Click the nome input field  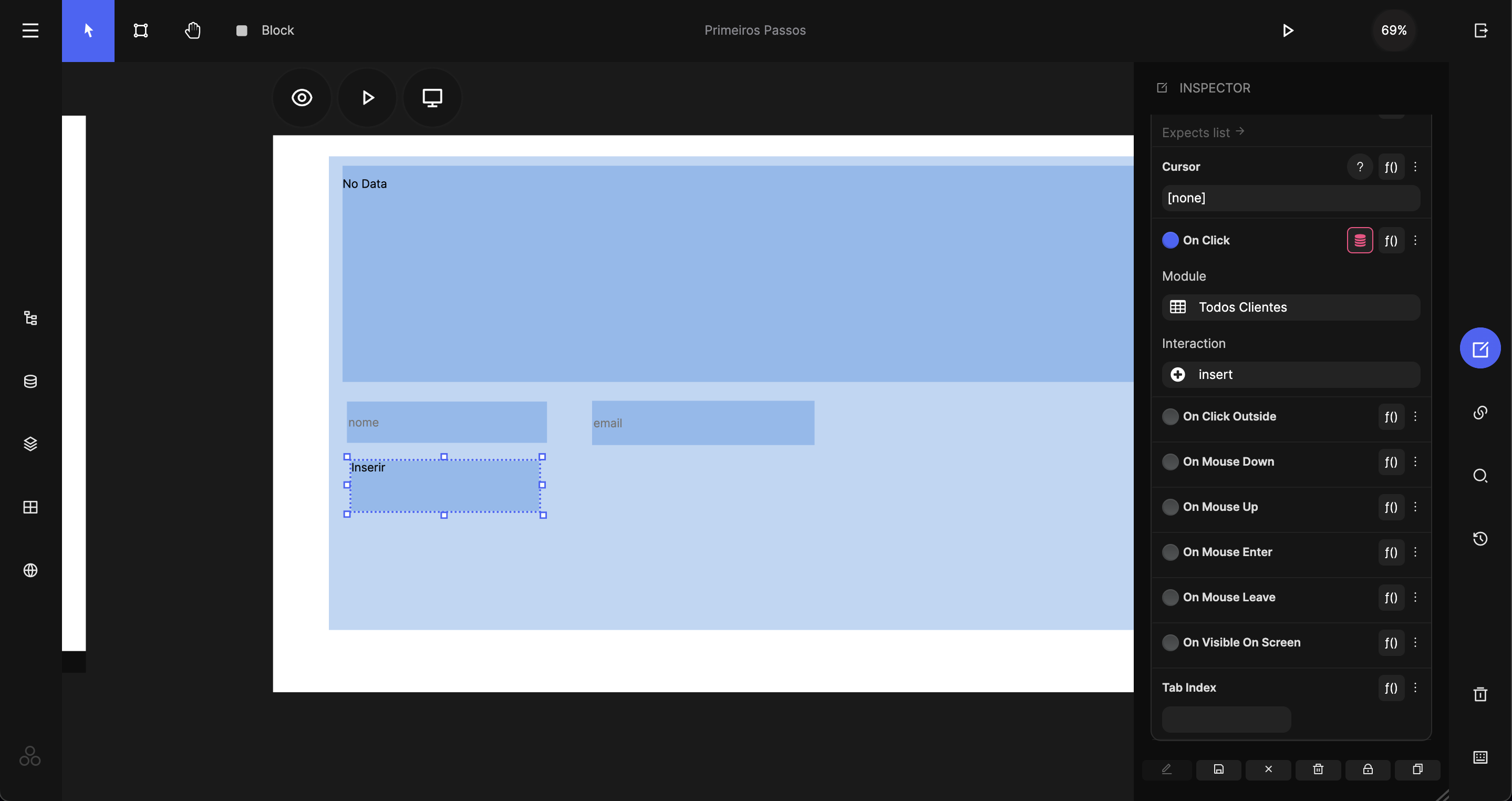point(447,422)
